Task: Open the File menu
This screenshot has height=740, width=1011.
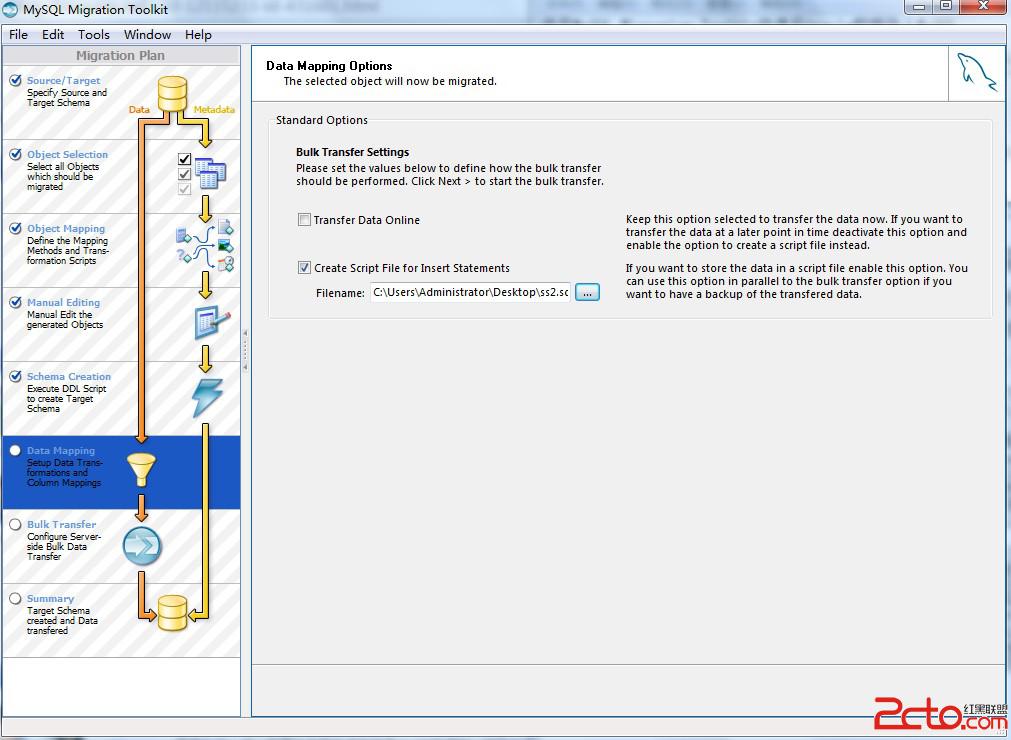Action: (x=18, y=35)
